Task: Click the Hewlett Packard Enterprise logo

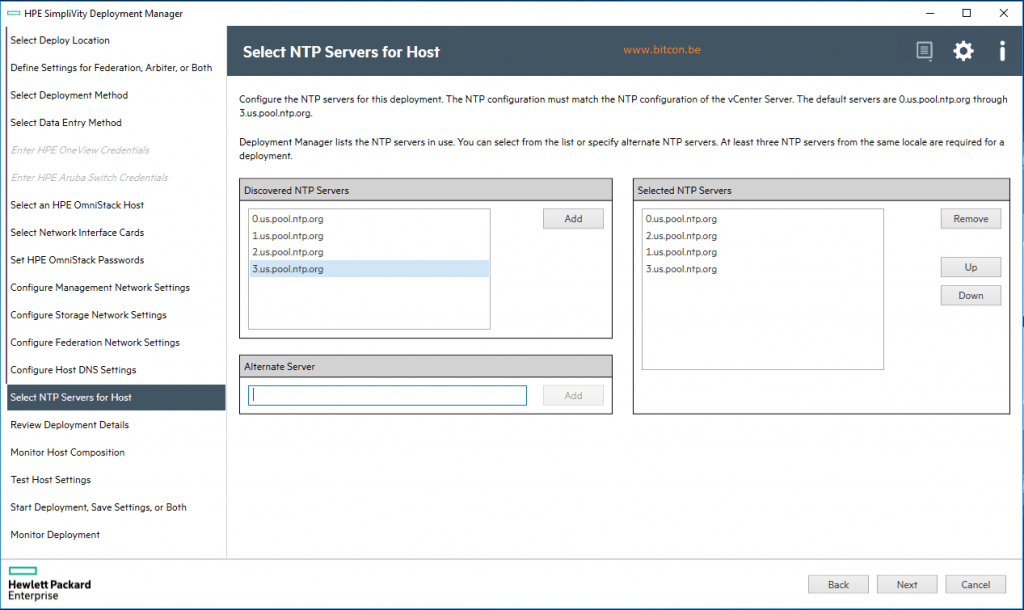Action: [x=49, y=584]
